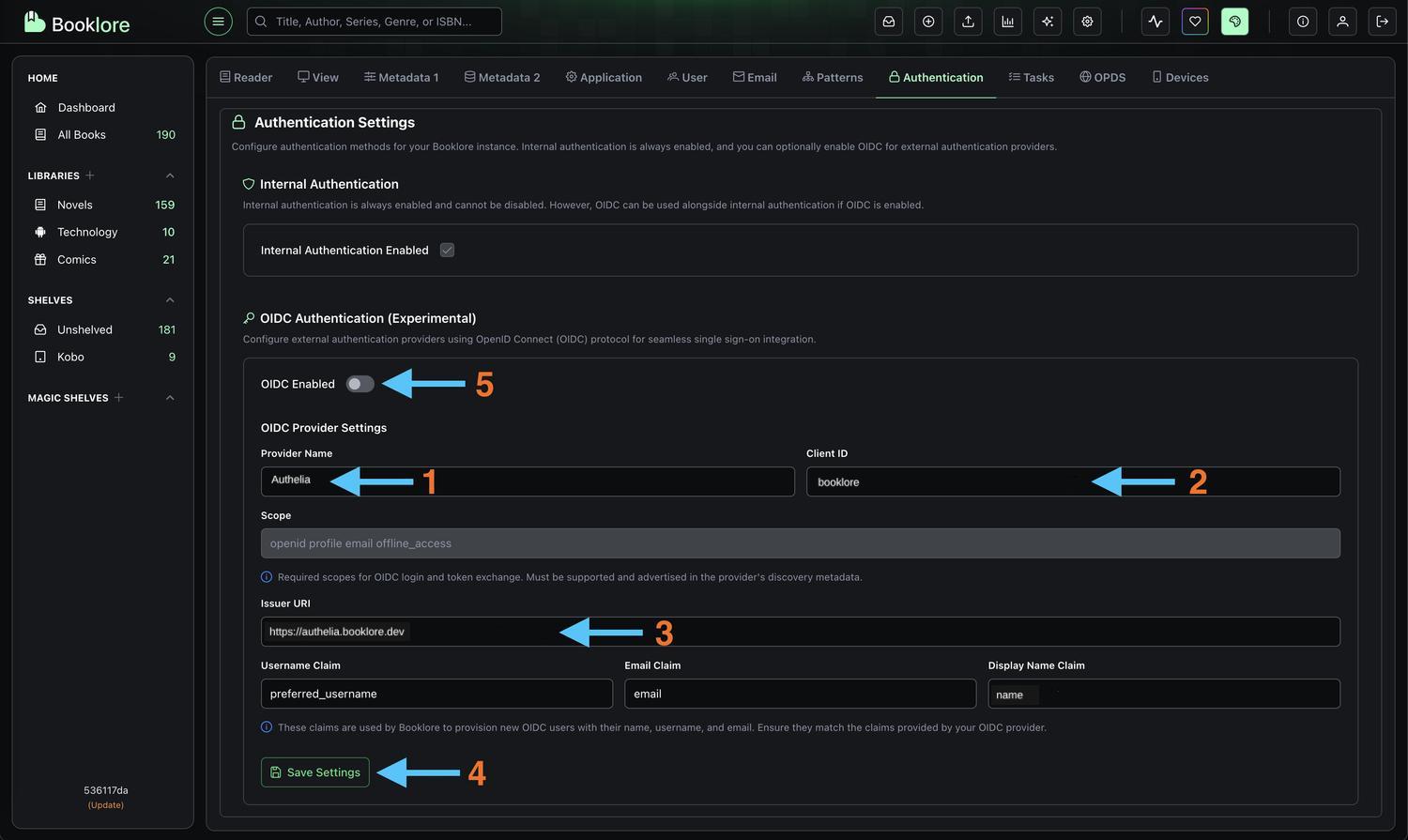Expand the MAGIC SHELVES section
This screenshot has width=1408, height=840.
tap(170, 397)
